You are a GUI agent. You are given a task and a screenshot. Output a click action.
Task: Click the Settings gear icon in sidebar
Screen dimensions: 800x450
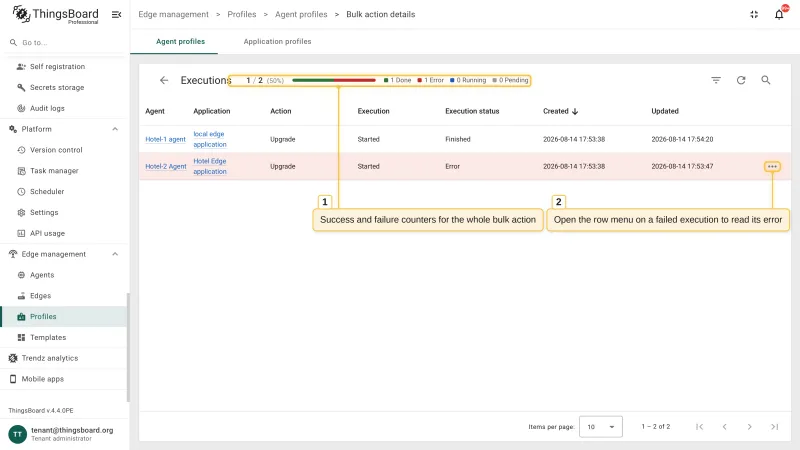point(21,213)
